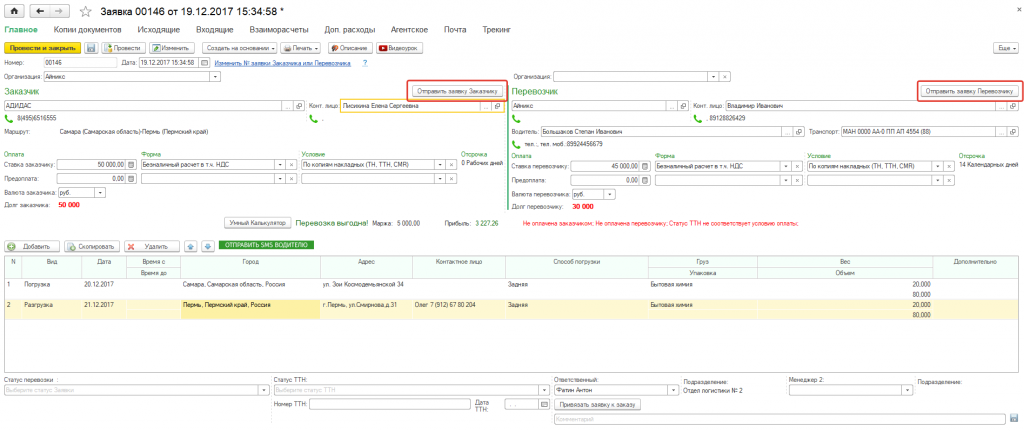This screenshot has height=431, width=1024.
Task: Navigate back with the left arrow
Action: coord(41,11)
